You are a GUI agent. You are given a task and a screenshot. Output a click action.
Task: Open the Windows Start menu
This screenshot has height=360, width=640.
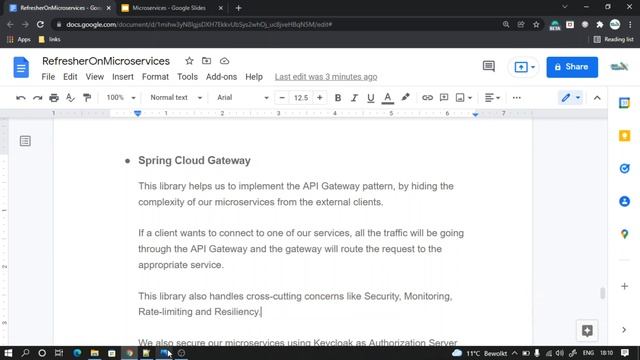click(x=8, y=353)
